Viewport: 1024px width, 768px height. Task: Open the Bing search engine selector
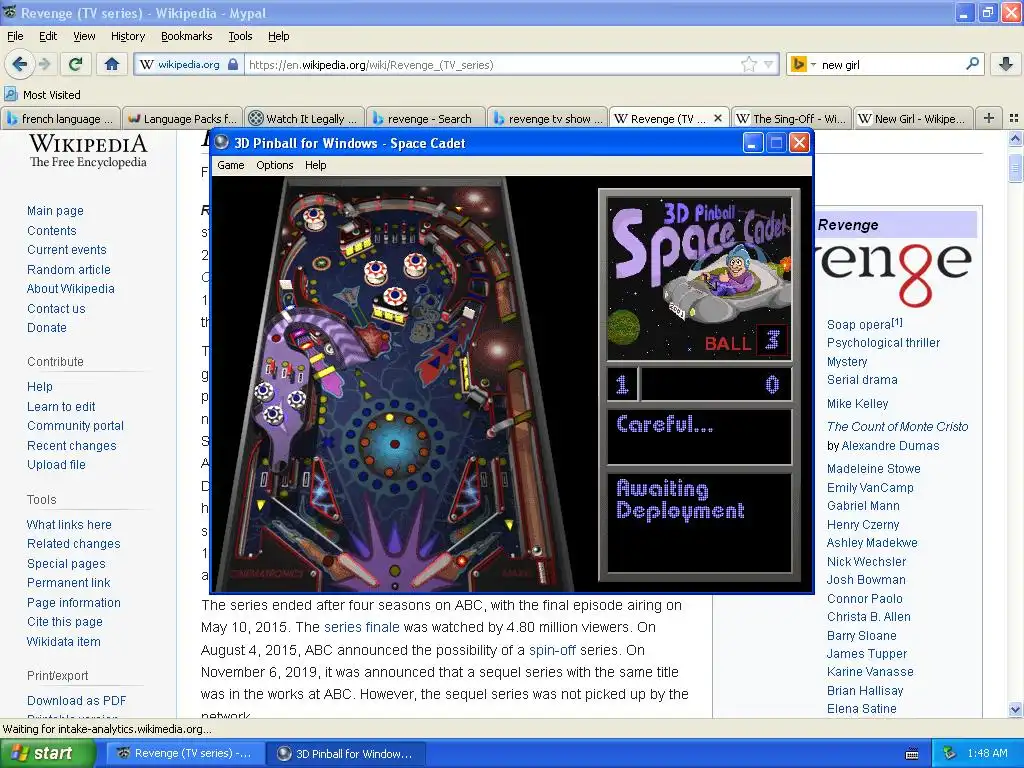coord(804,65)
